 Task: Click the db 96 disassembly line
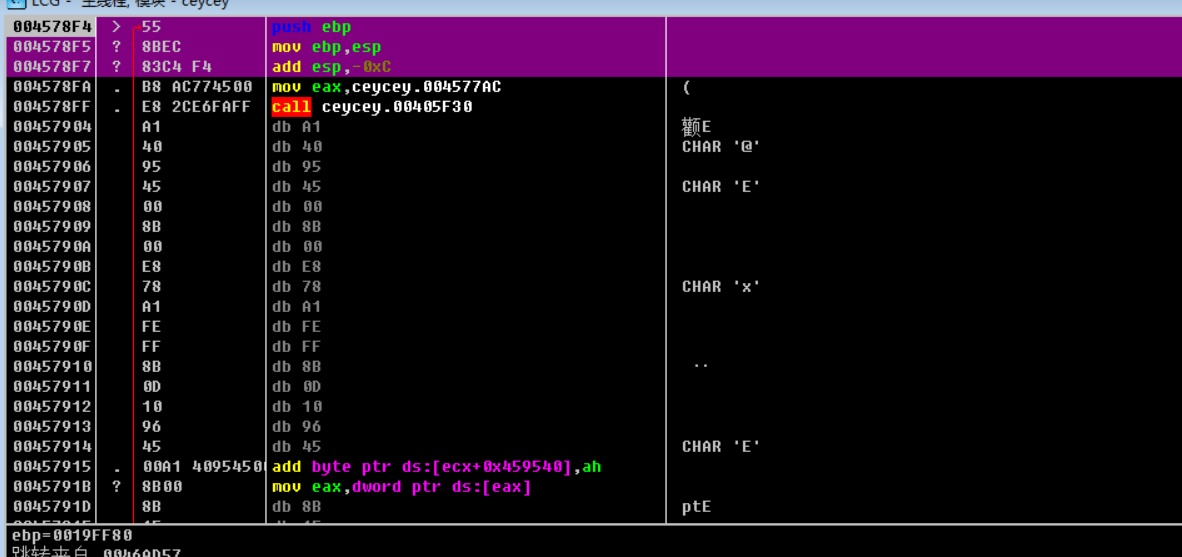[297, 427]
